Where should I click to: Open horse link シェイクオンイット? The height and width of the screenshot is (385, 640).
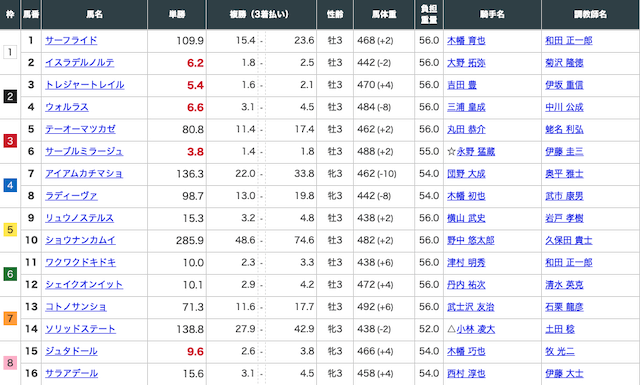tap(84, 285)
